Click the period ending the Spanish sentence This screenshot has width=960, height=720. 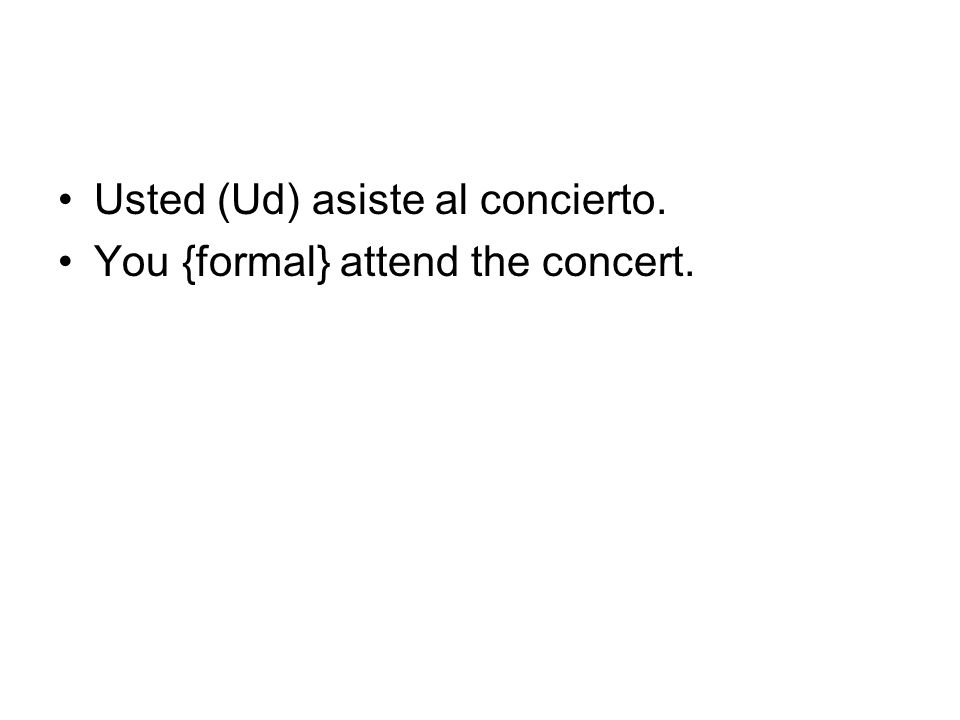pyautogui.click(x=661, y=212)
